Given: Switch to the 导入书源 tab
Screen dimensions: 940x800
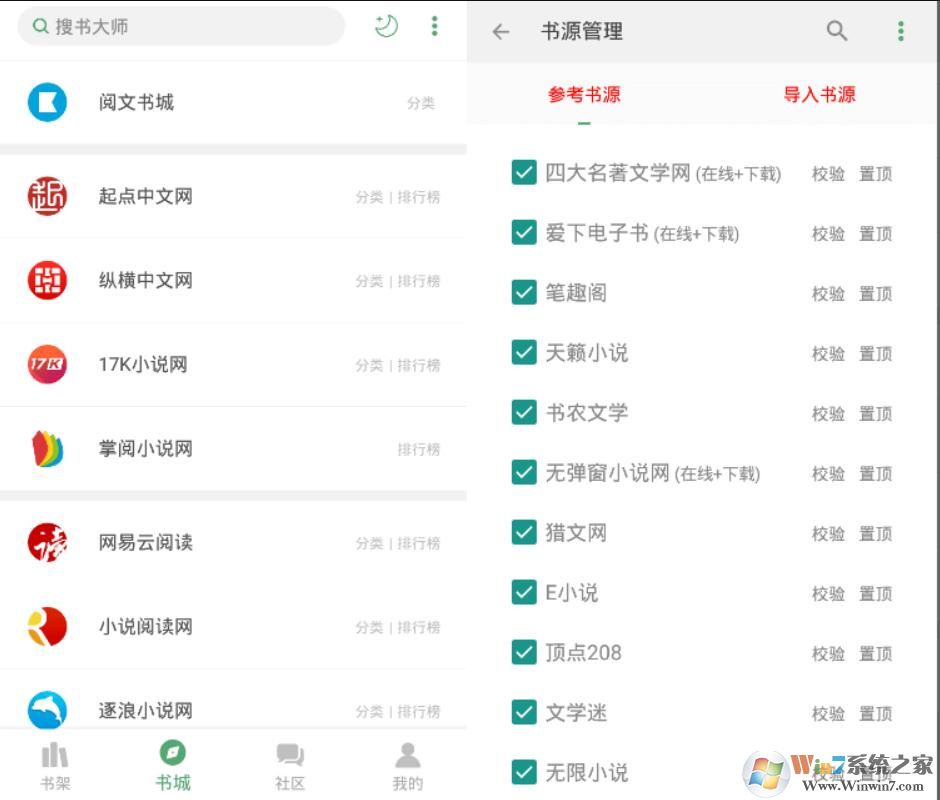Looking at the screenshot, I should [x=819, y=96].
